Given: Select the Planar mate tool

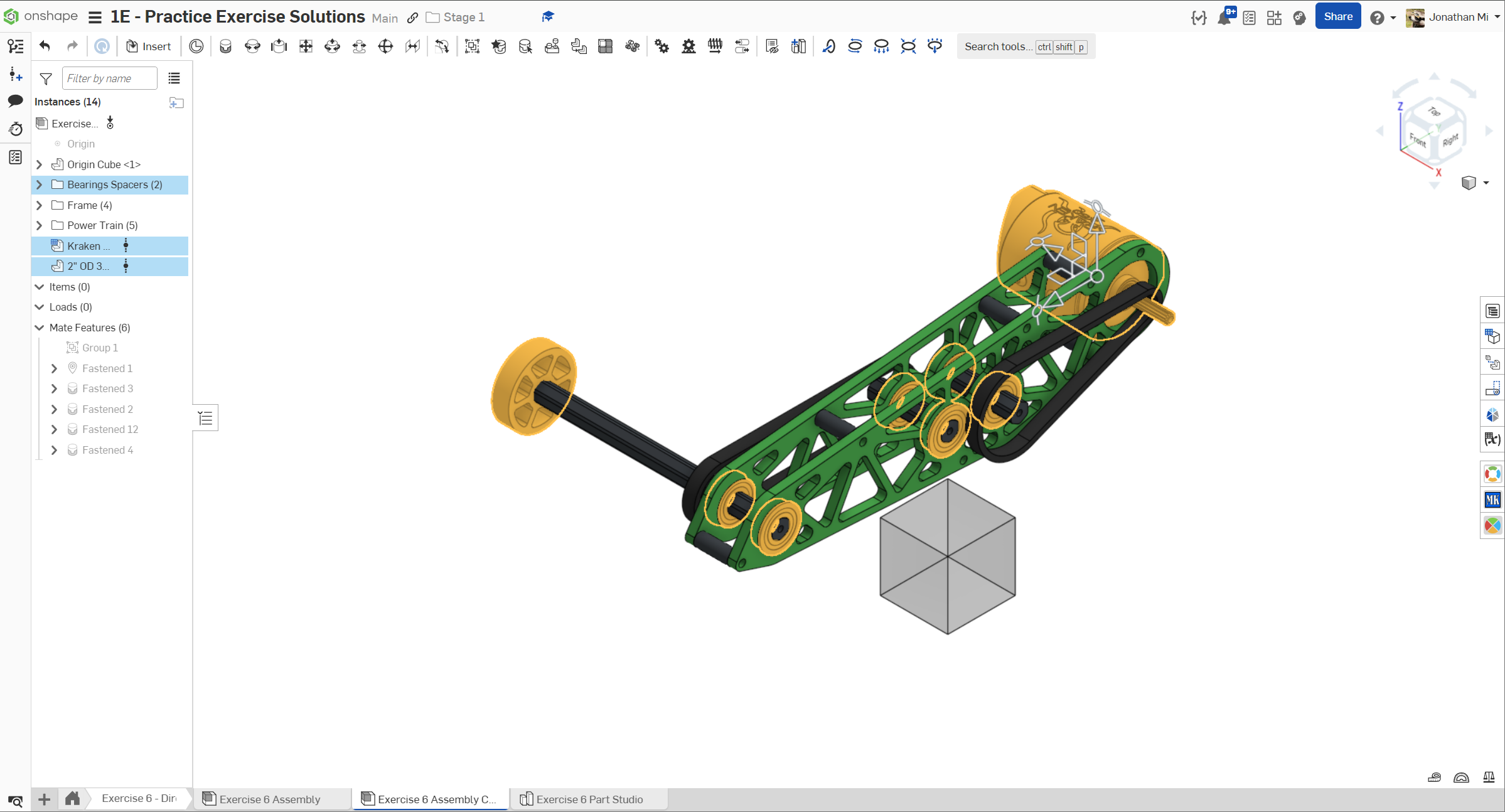Looking at the screenshot, I should tap(306, 46).
